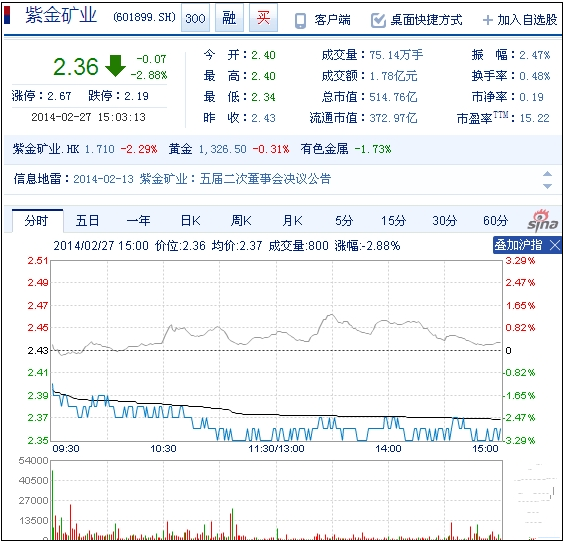Click the 融 margin trading button
Image resolution: width=563 pixels, height=541 pixels.
(229, 18)
